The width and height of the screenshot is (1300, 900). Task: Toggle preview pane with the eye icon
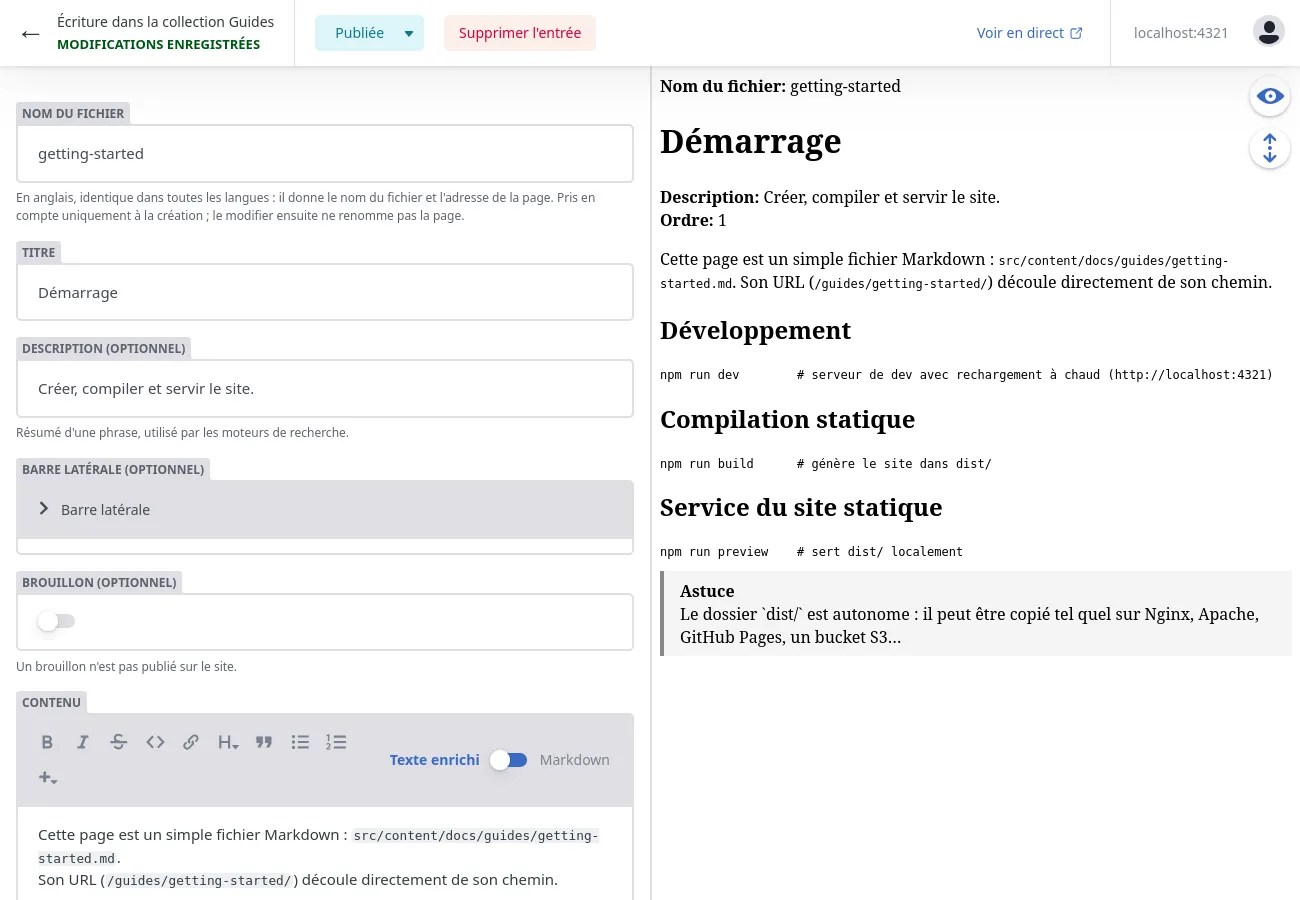tap(1270, 96)
